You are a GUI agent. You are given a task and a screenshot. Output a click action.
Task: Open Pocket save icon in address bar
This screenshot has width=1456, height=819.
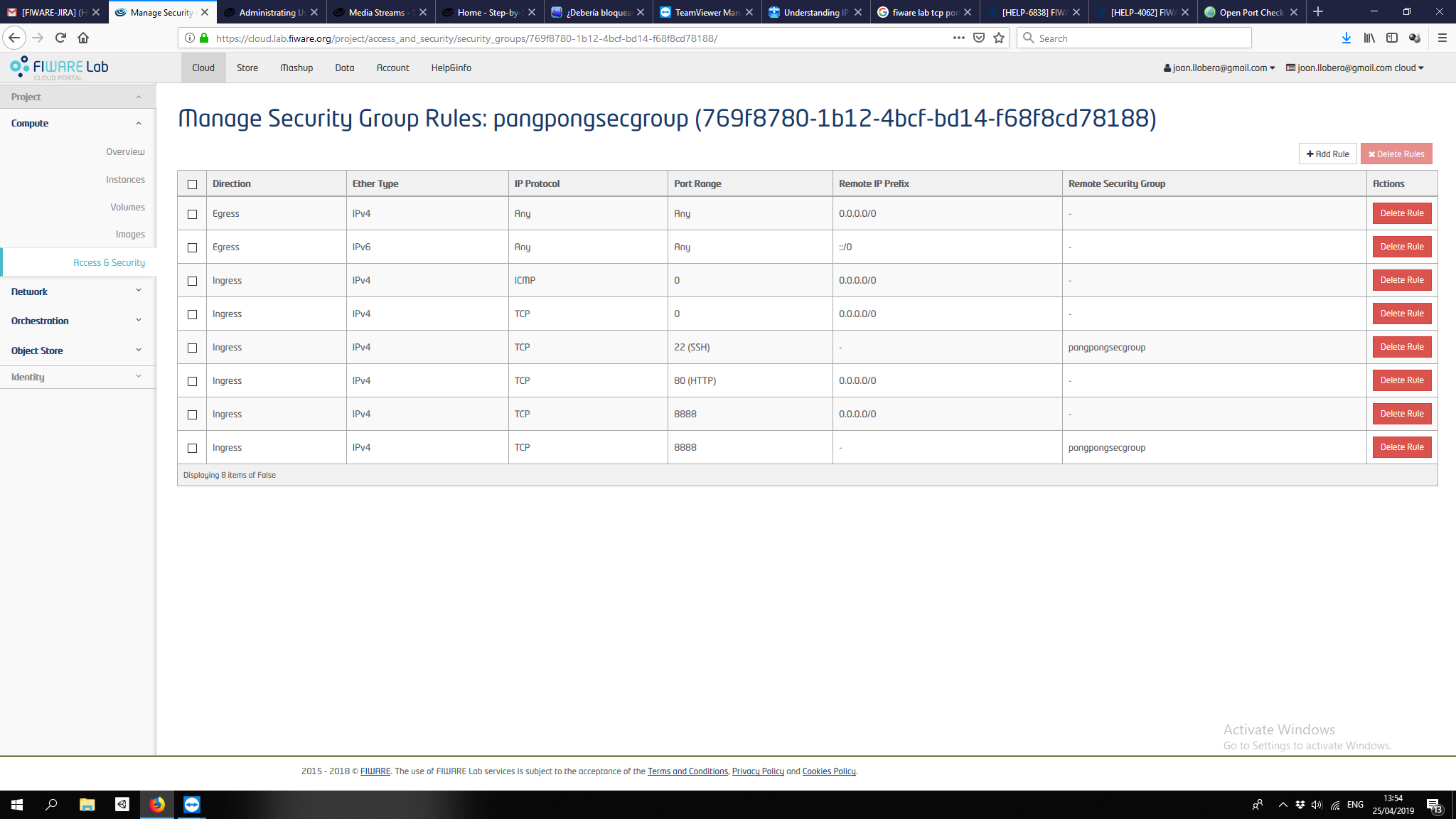(979, 38)
